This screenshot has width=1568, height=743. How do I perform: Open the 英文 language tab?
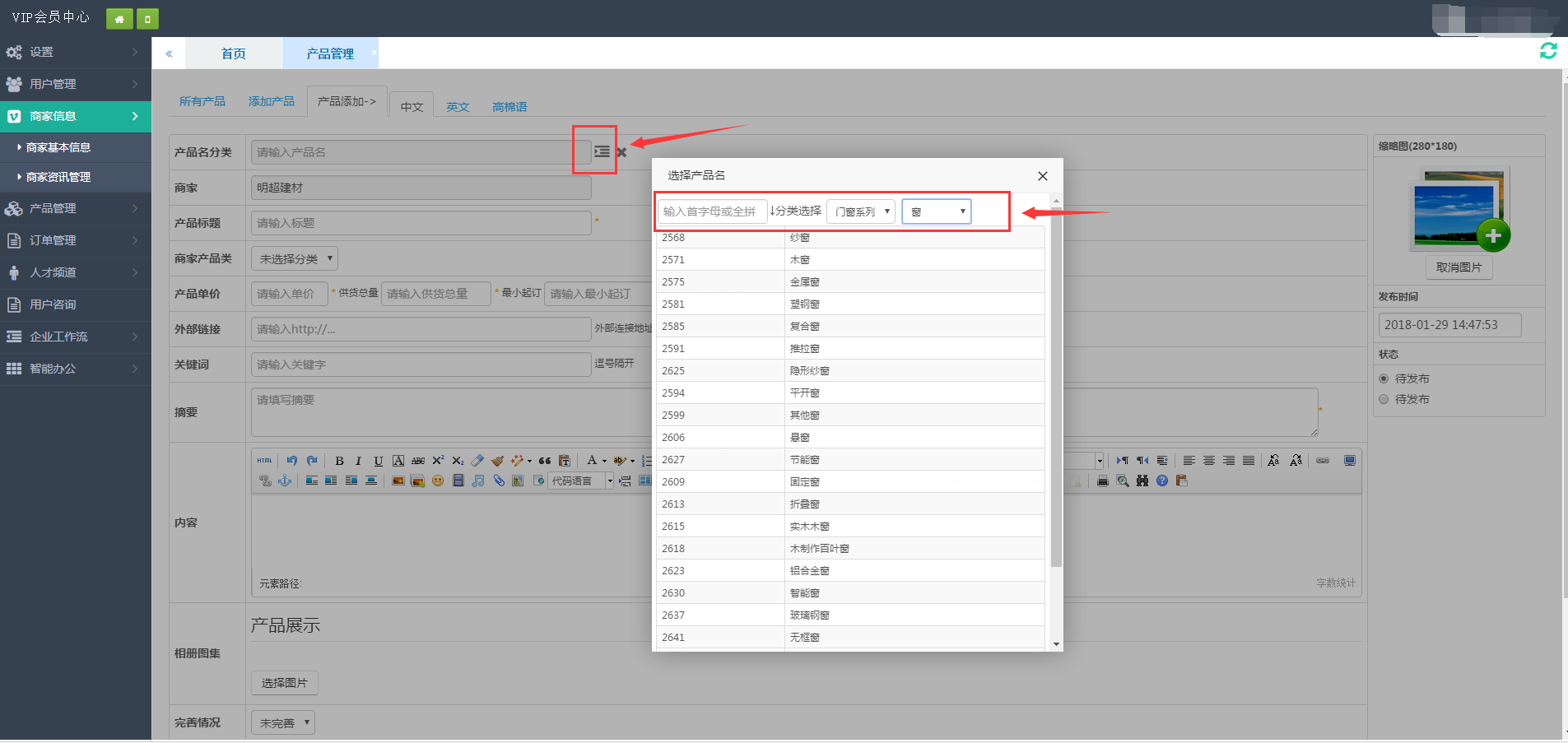(458, 107)
